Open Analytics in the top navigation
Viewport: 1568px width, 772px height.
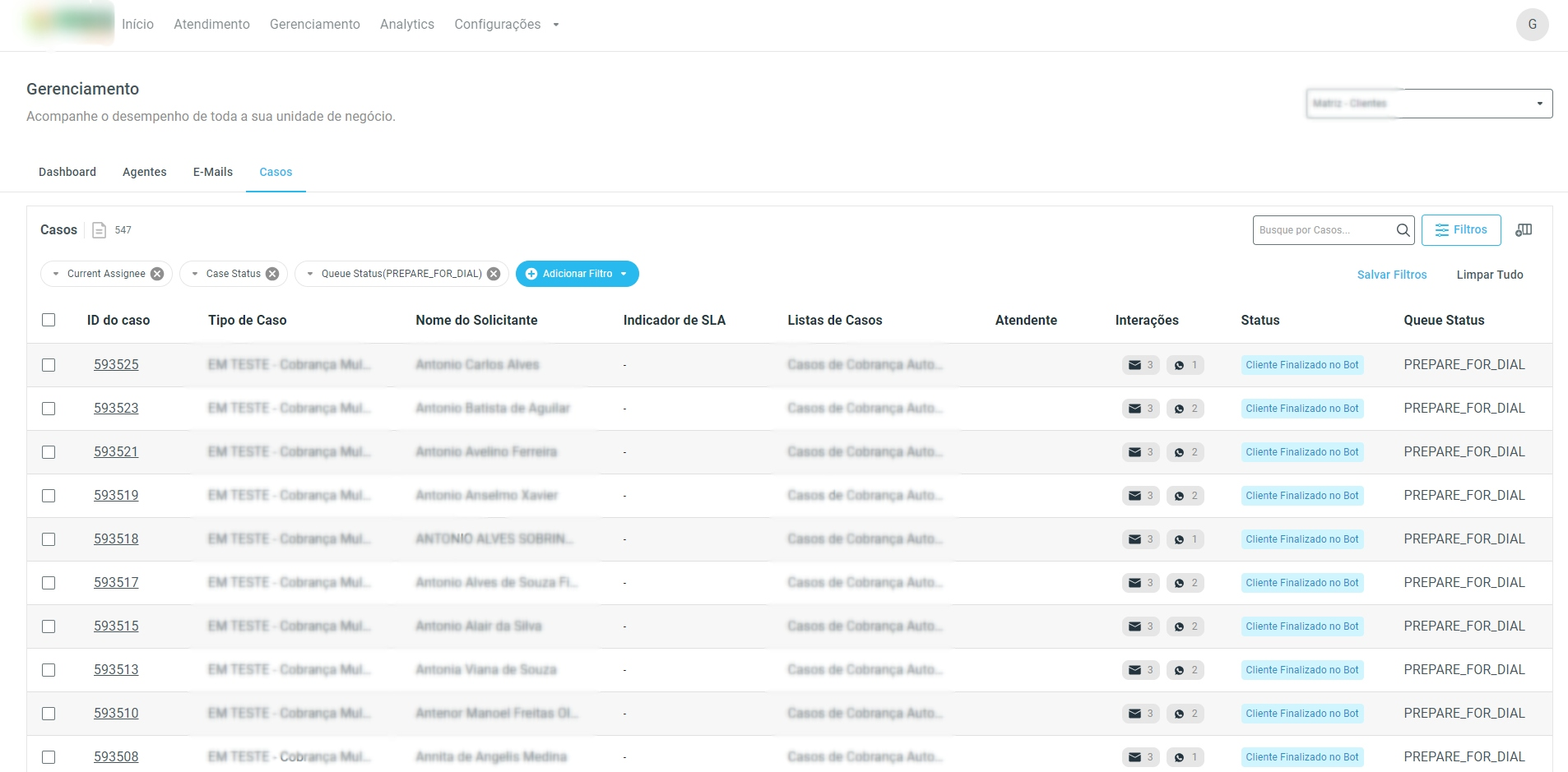[x=406, y=25]
